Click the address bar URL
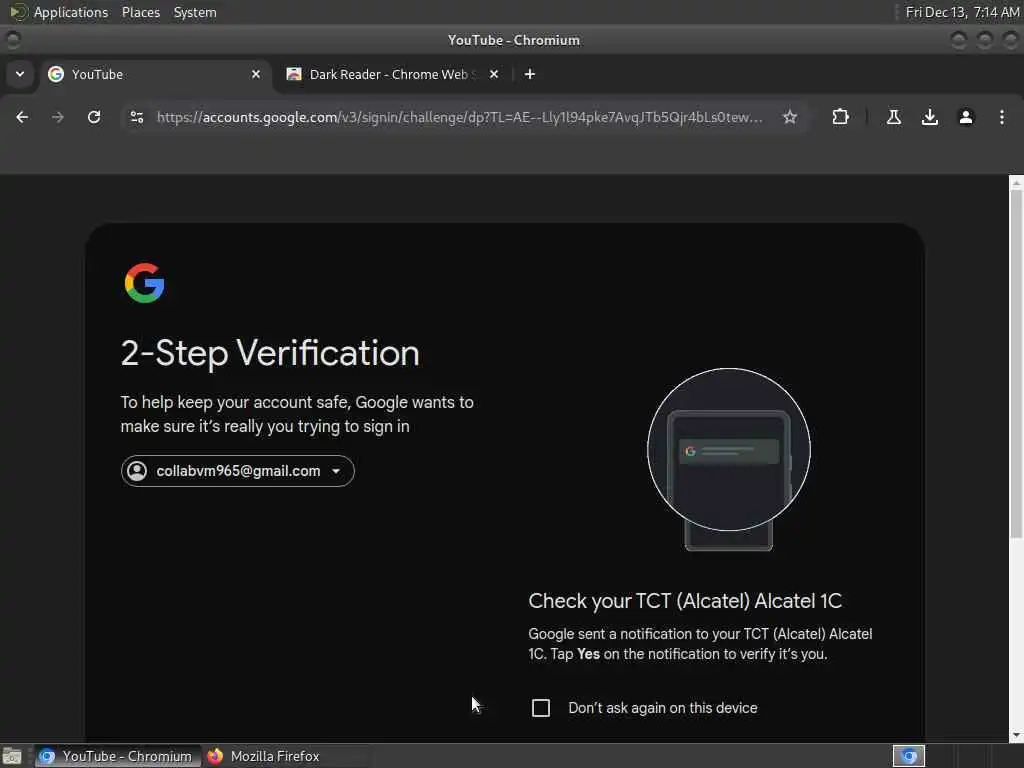Viewport: 1024px width, 768px height. click(x=459, y=117)
